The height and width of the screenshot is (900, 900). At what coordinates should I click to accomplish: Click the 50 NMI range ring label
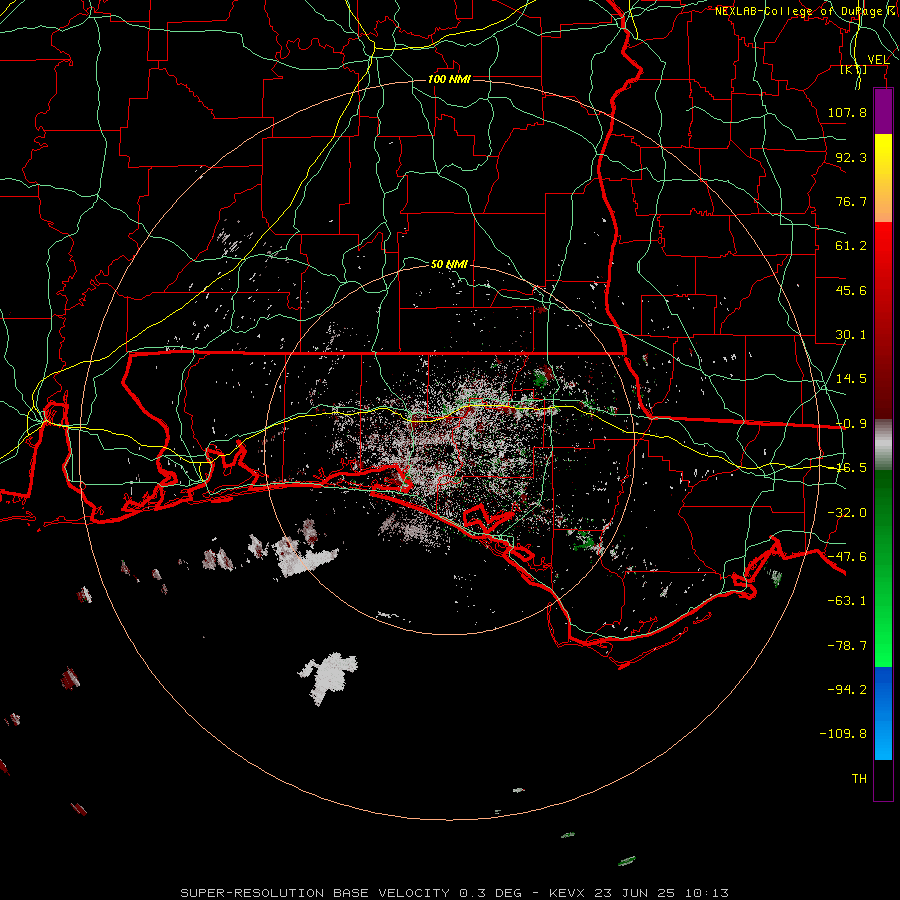click(x=449, y=264)
